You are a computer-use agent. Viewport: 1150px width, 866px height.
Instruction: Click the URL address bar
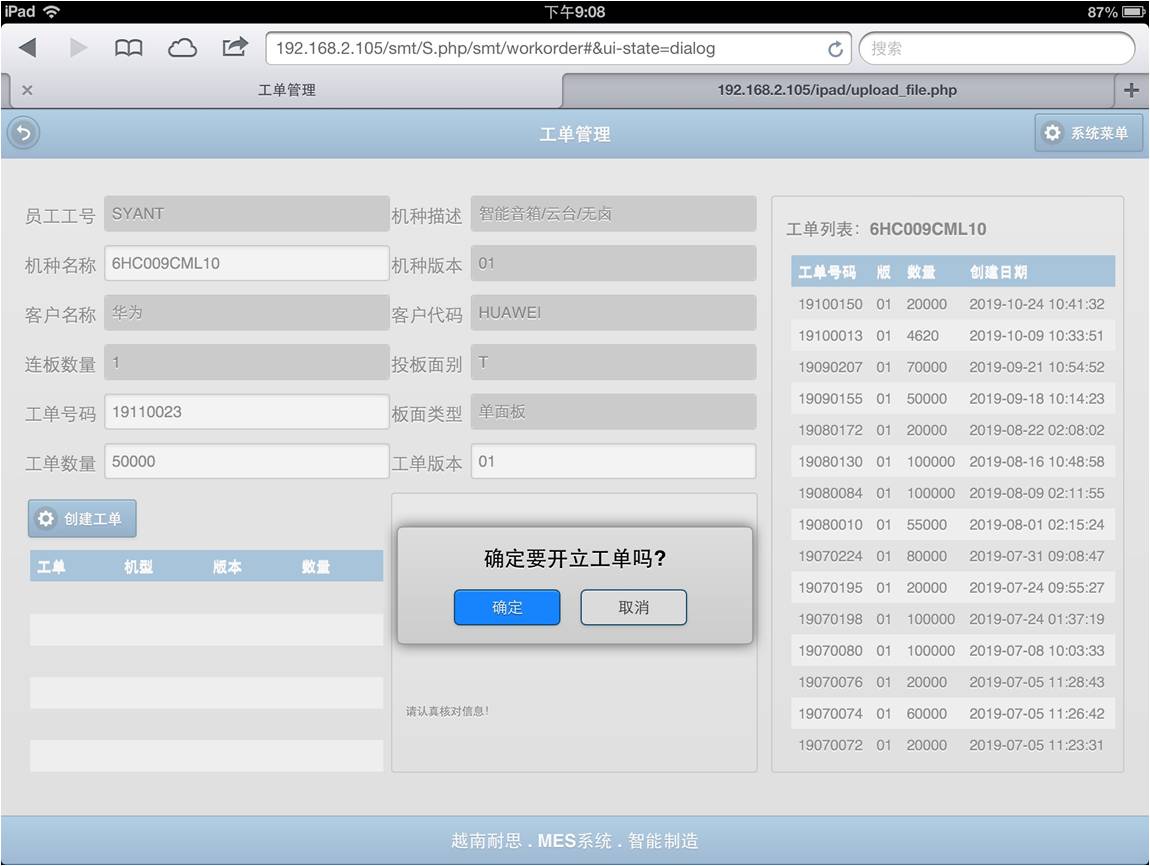[x=545, y=48]
